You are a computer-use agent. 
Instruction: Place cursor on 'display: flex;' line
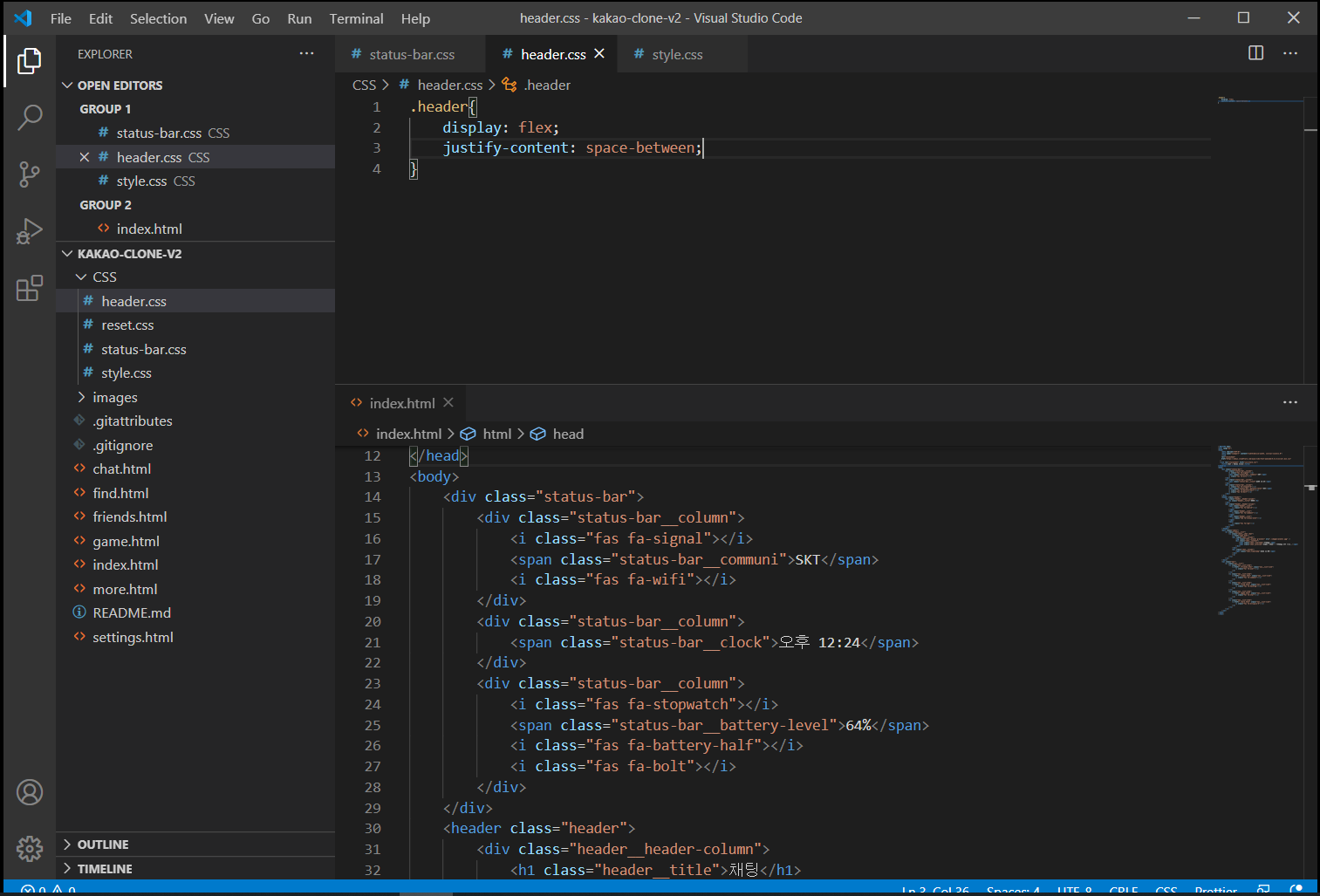point(501,127)
